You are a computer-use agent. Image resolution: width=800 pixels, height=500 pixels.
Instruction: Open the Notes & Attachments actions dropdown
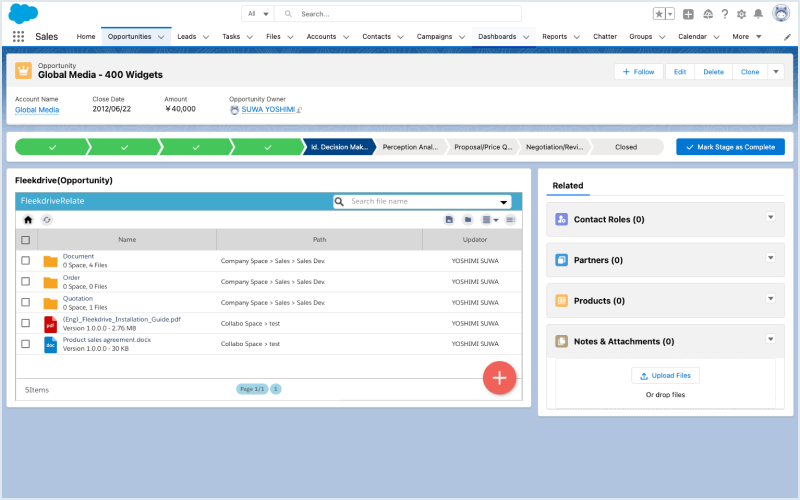(x=771, y=339)
